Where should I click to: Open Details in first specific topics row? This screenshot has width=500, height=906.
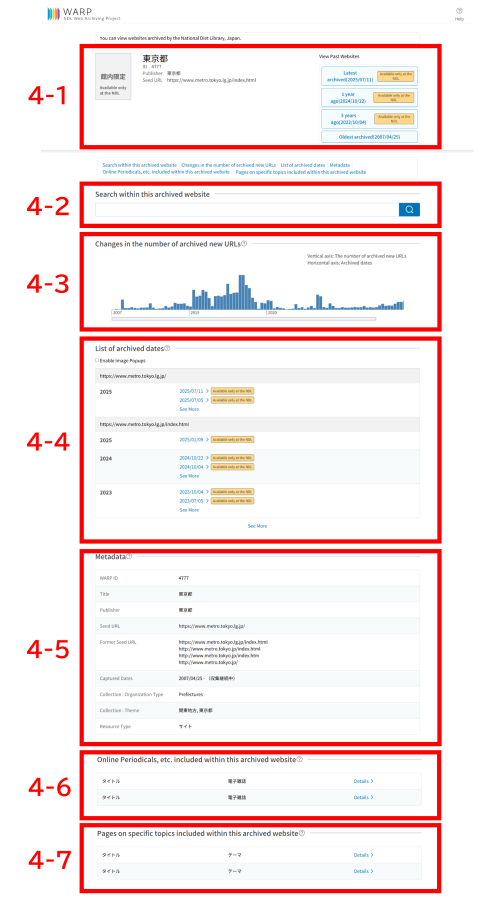tap(363, 855)
